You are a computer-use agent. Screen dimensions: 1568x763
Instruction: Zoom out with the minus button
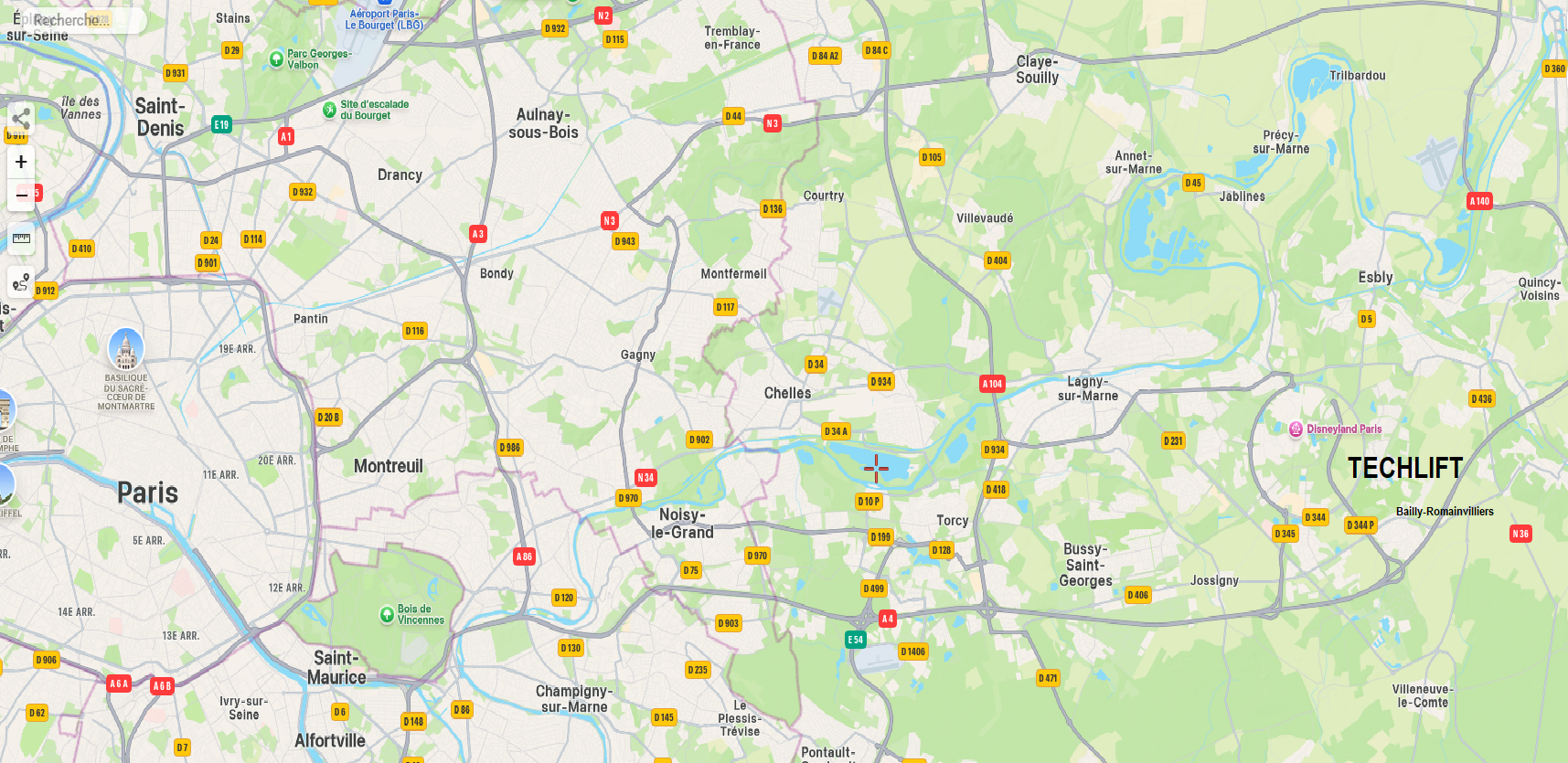tap(21, 195)
